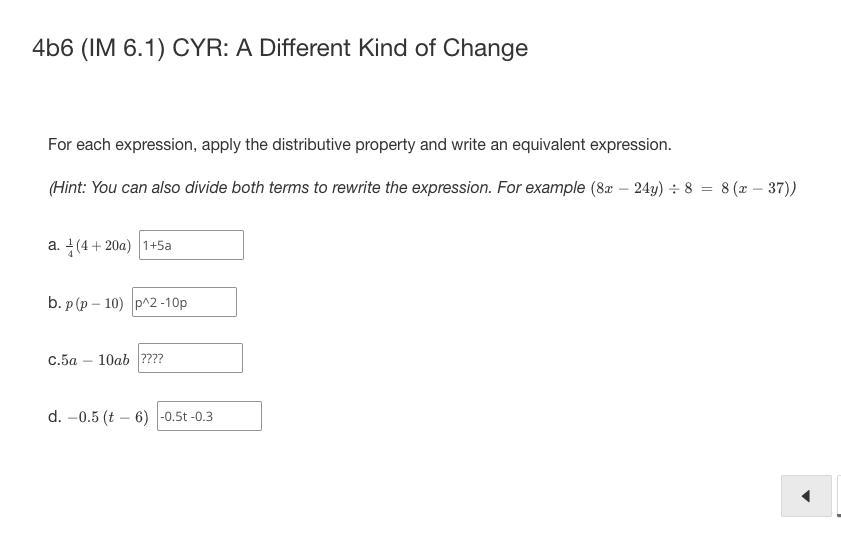Click the 'c.' problem label
This screenshot has height=541, width=841.
click(x=53, y=360)
